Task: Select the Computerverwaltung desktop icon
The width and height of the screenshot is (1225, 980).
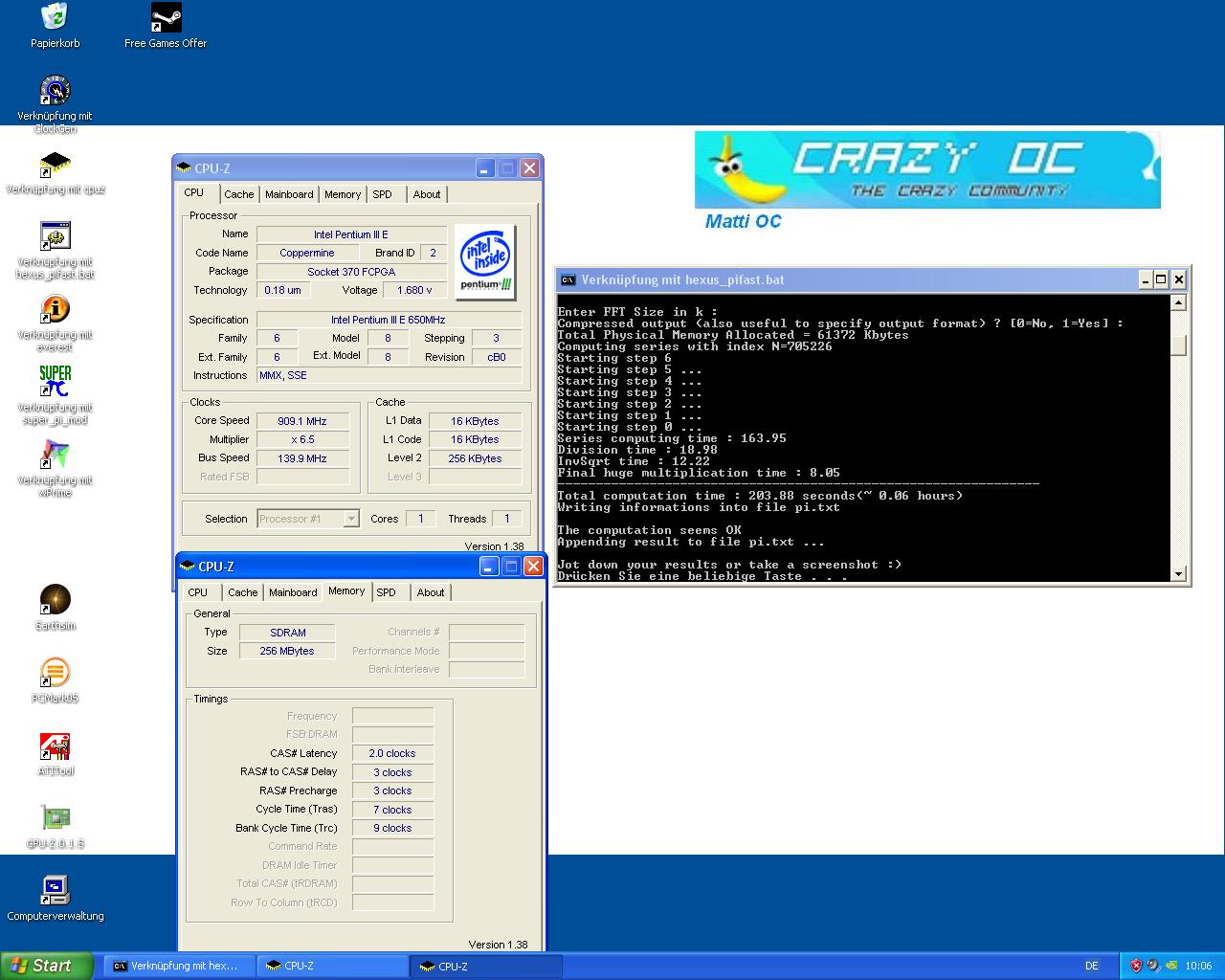Action: 55,890
